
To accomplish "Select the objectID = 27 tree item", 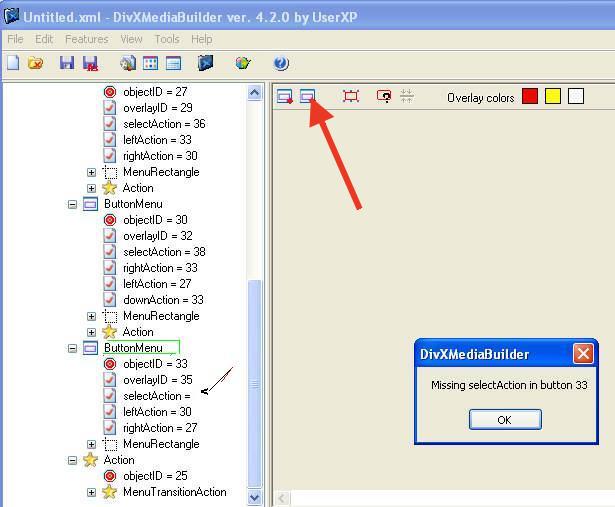I will click(155, 92).
